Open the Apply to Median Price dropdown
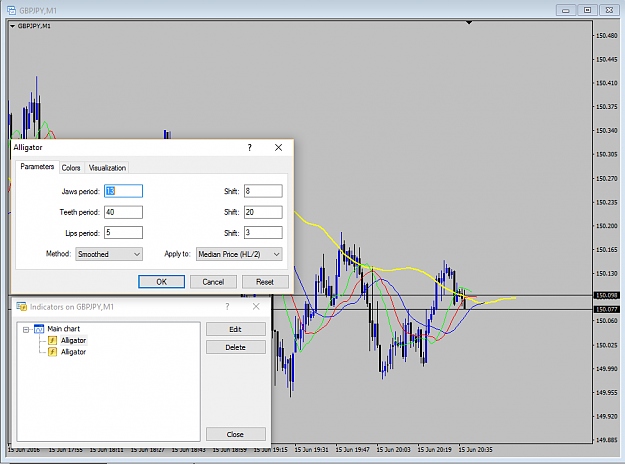This screenshot has width=625, height=464. (x=239, y=254)
